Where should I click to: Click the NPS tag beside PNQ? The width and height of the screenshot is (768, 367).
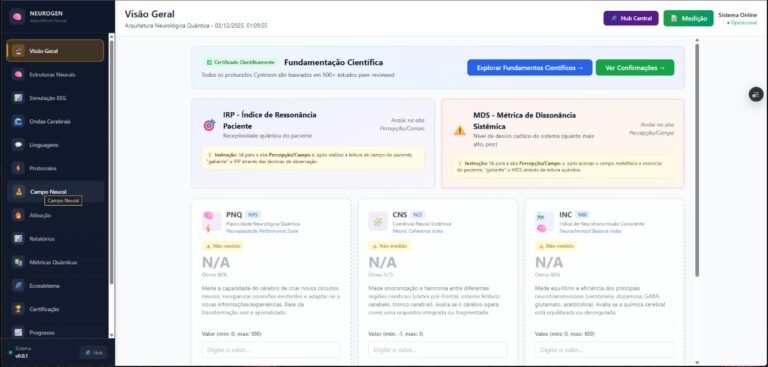click(x=253, y=215)
